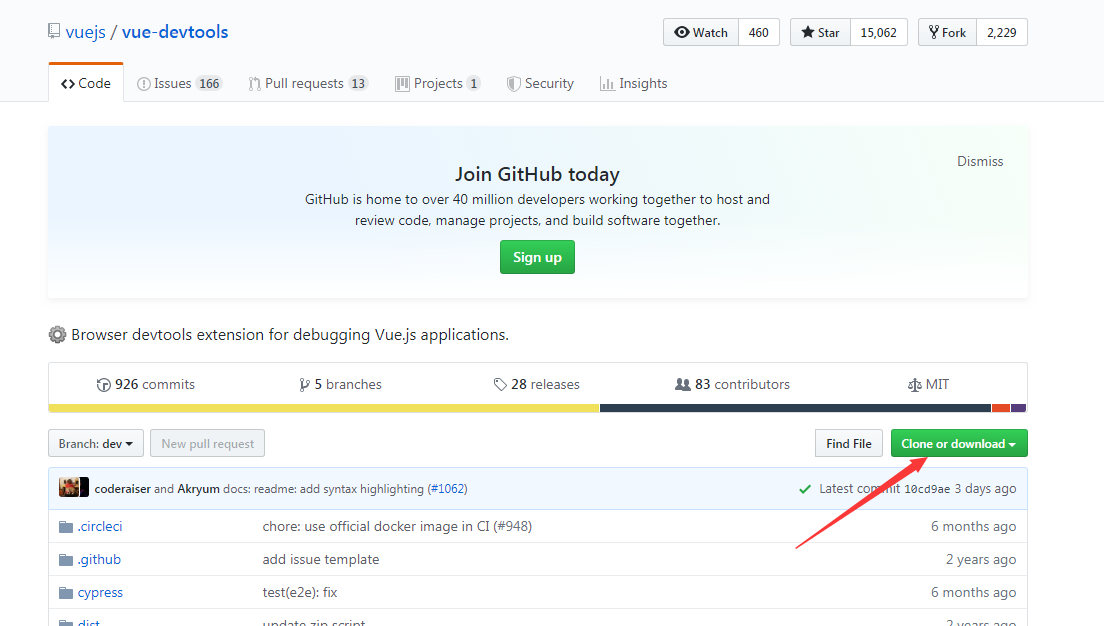
Task: Expand the Clone or download menu
Action: 959,444
